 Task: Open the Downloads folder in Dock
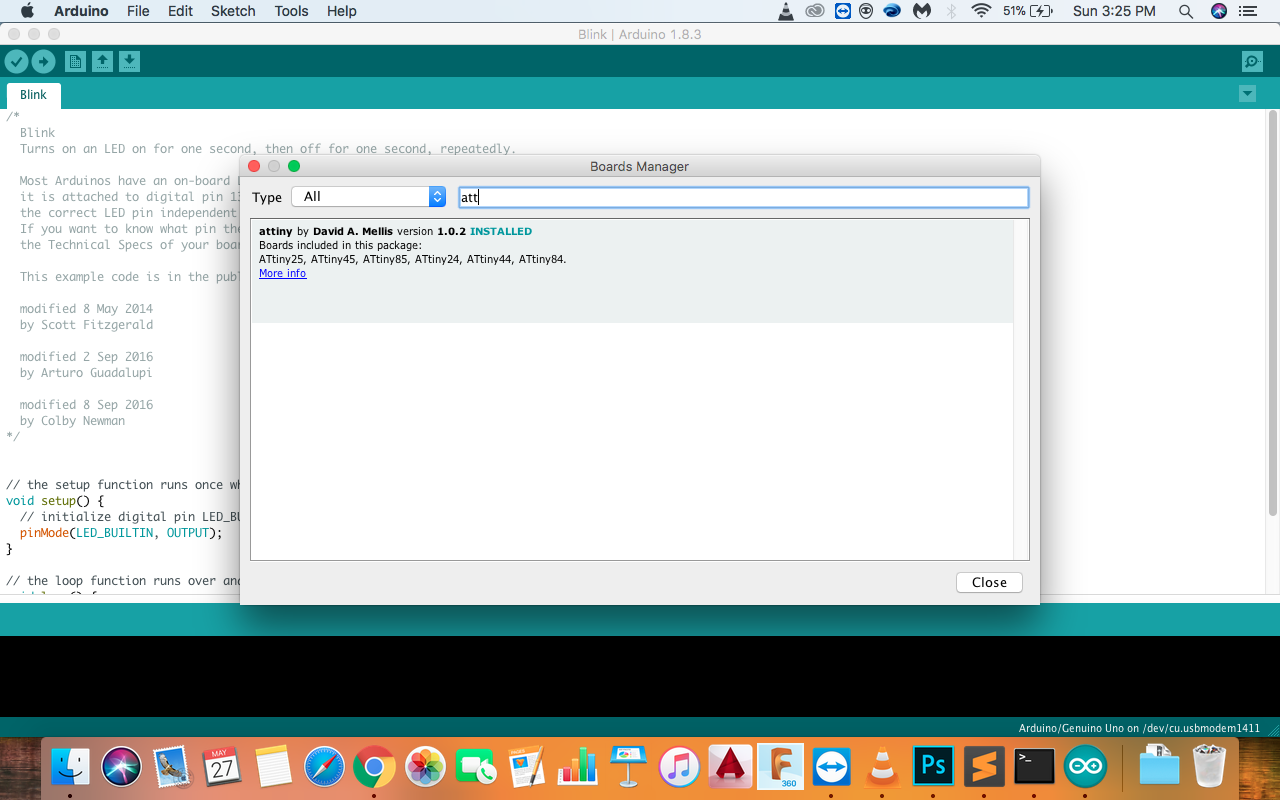click(x=1158, y=768)
